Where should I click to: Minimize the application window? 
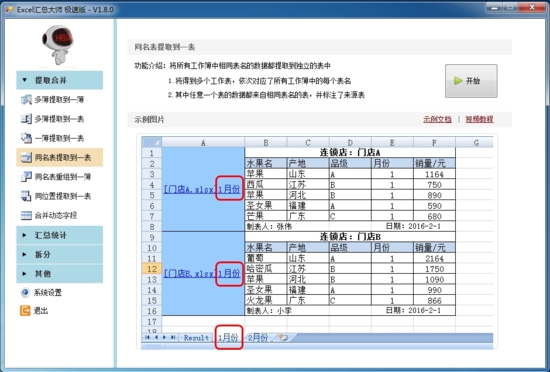[495, 7]
